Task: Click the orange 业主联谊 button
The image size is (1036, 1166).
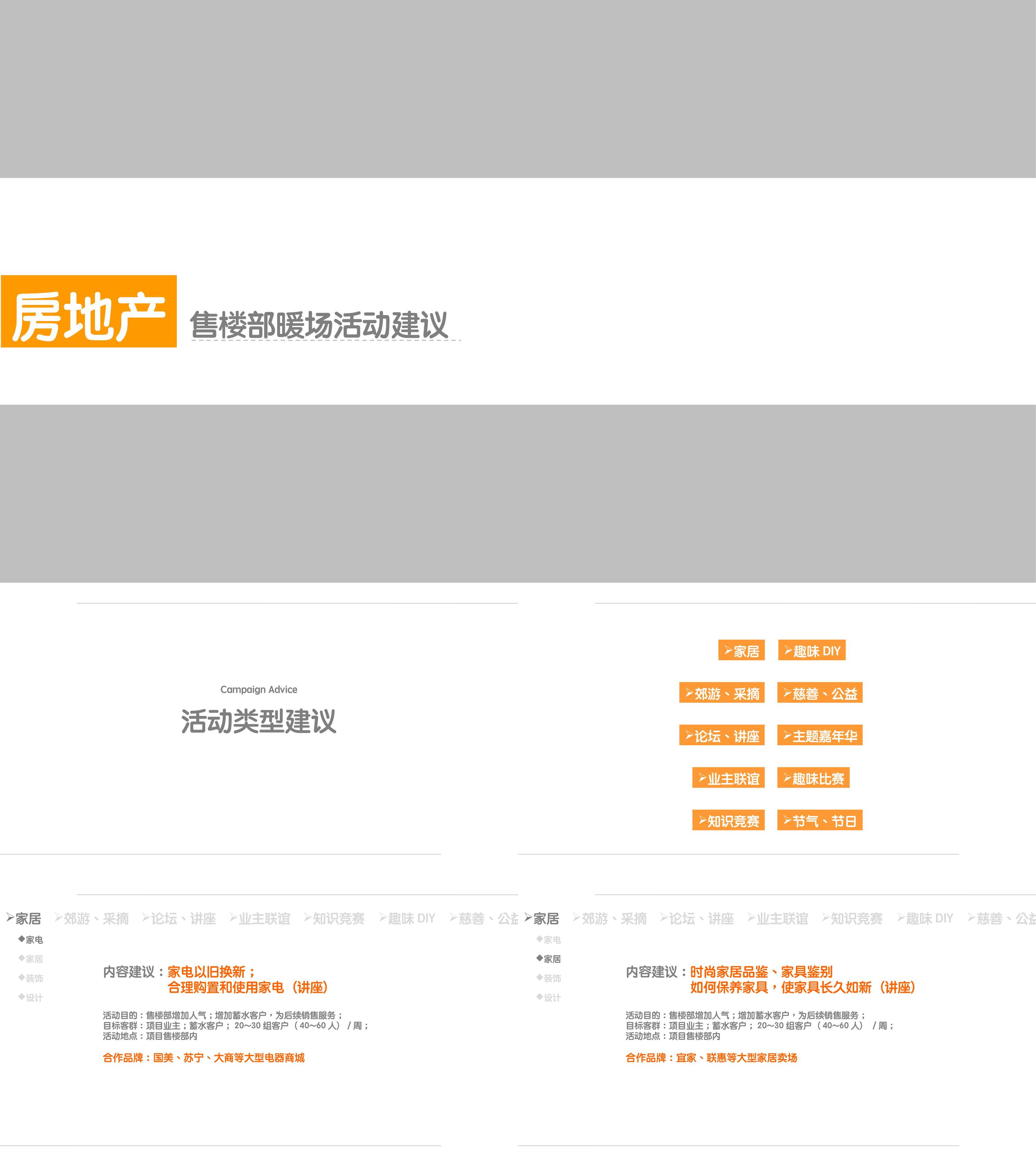Action: pos(729,778)
